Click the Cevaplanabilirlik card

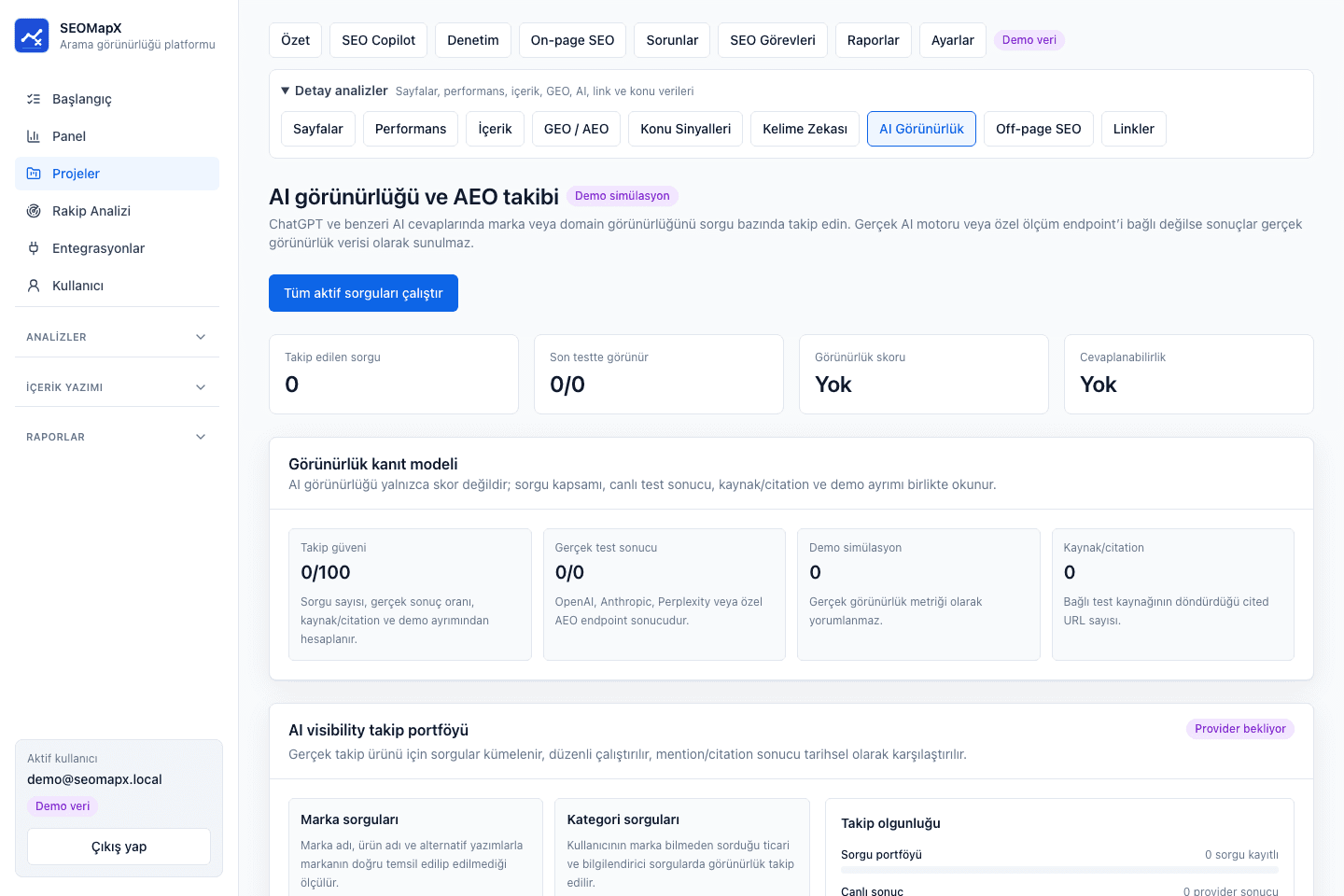coord(1189,374)
